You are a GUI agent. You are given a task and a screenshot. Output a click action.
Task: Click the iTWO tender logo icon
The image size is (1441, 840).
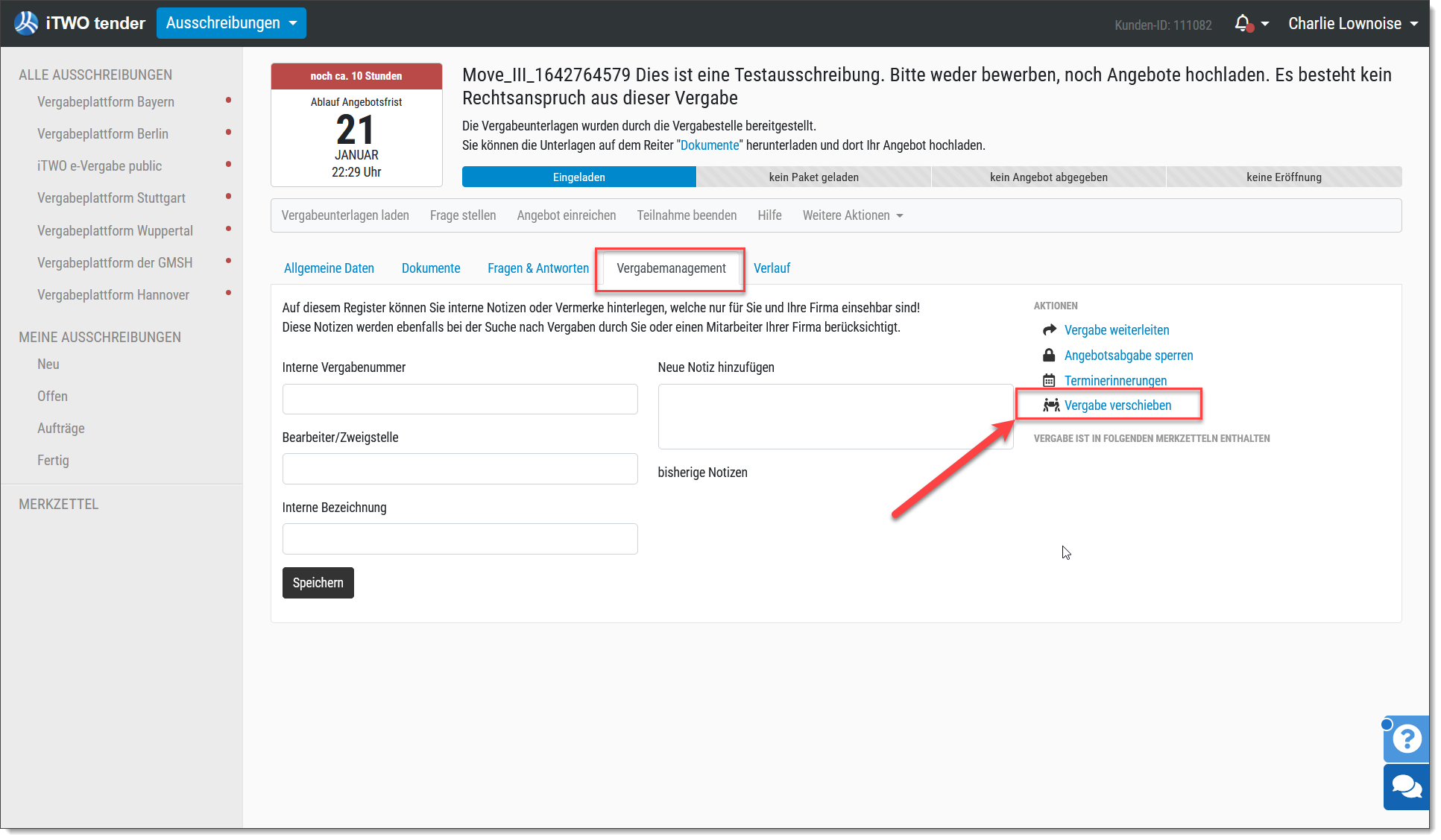26,23
